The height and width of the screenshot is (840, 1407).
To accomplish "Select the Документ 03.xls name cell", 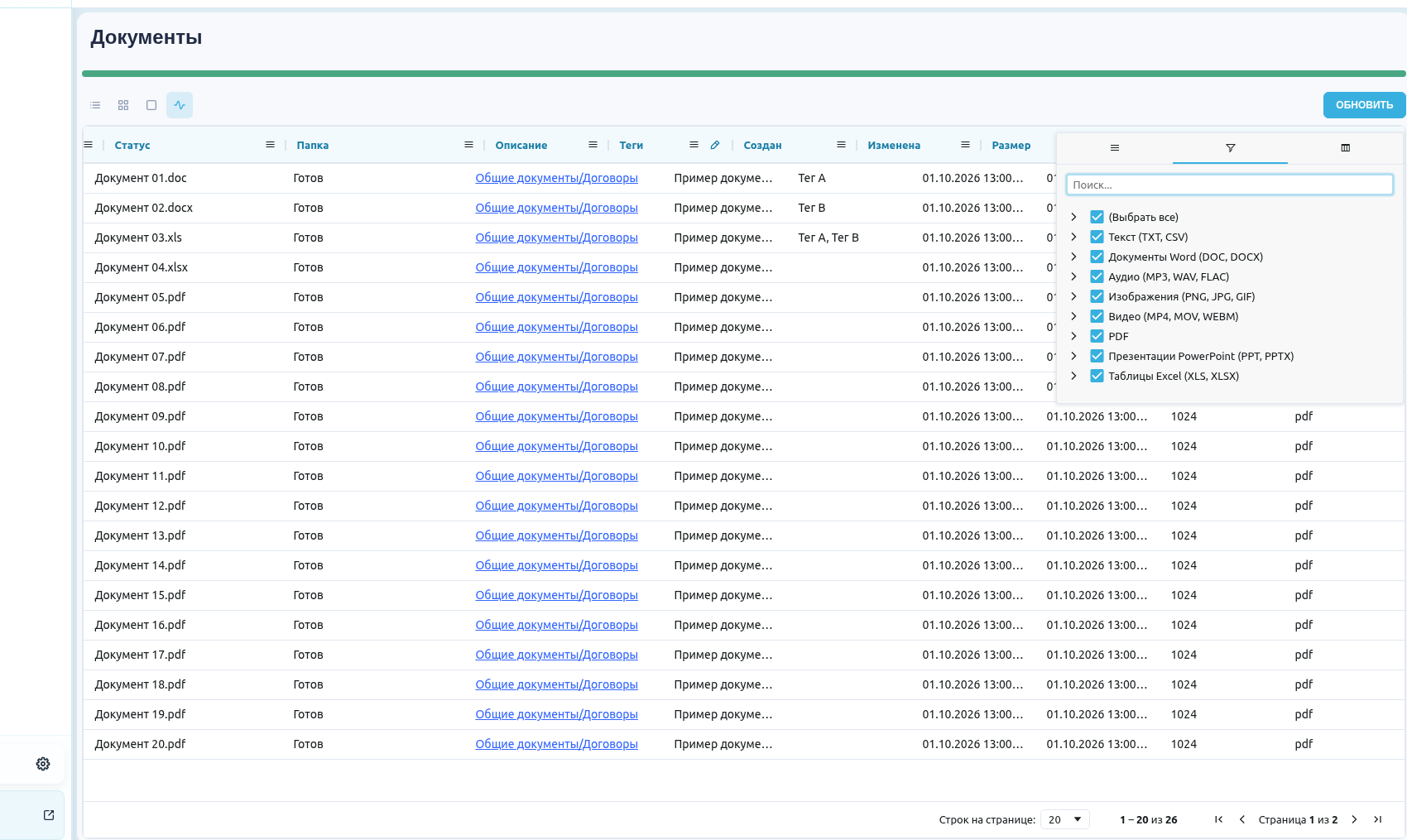I will click(138, 238).
